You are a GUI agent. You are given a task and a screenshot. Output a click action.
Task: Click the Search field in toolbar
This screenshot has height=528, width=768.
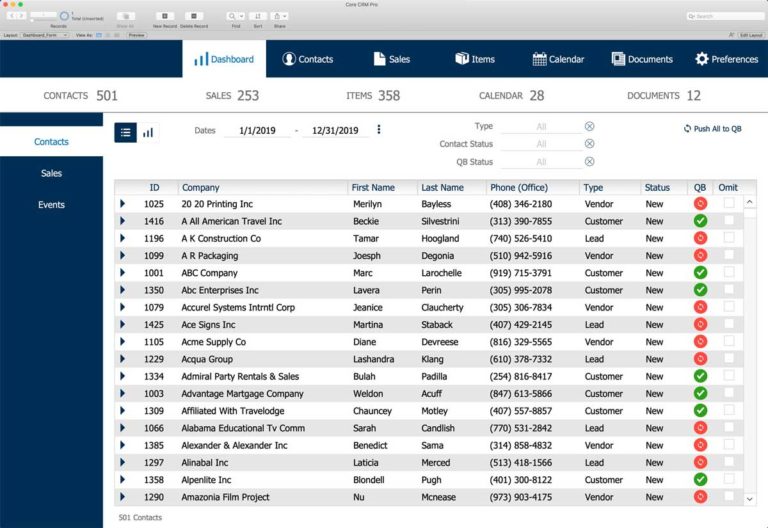(x=725, y=16)
